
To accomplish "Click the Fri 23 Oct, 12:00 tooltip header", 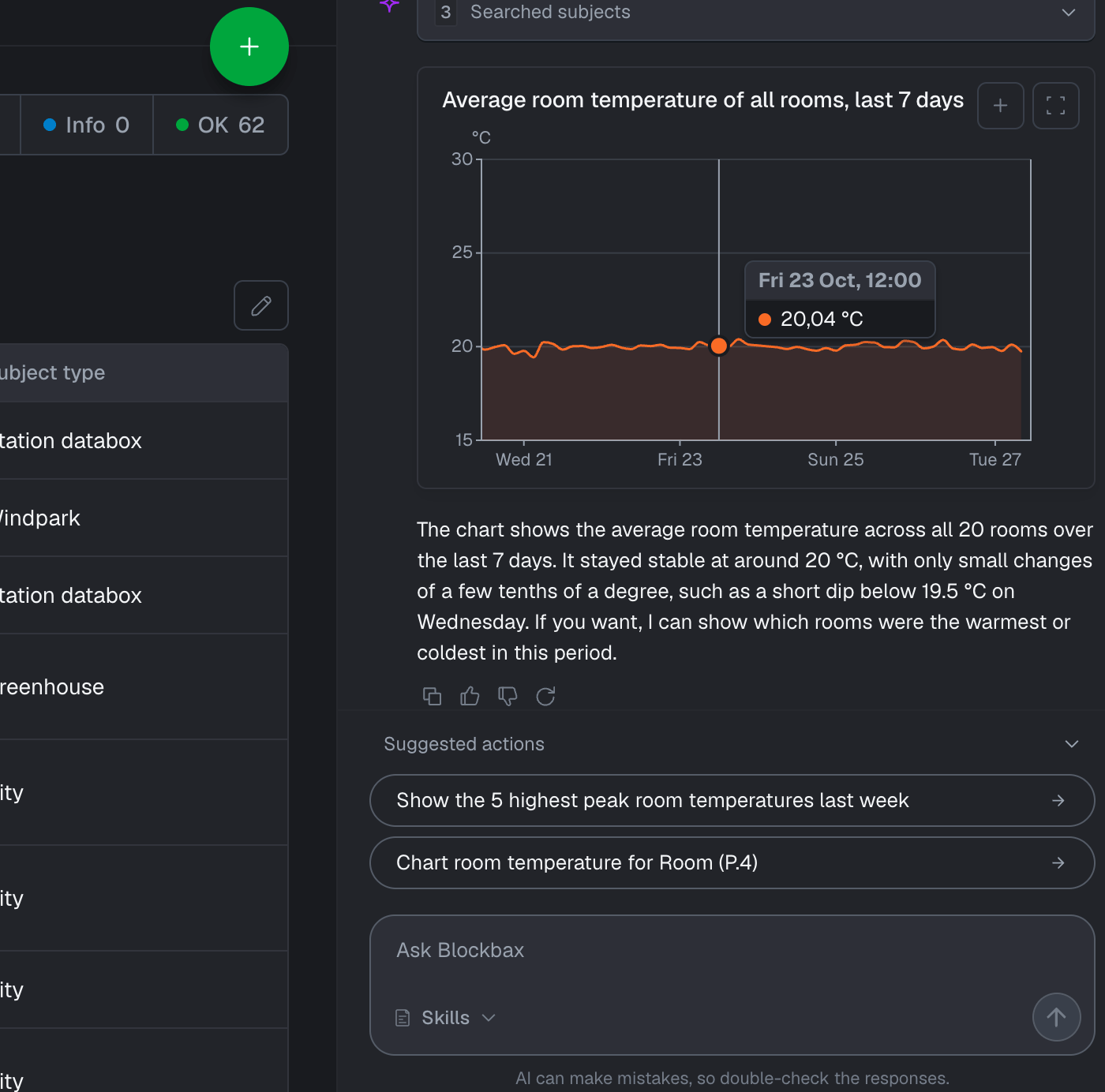I will 840,280.
